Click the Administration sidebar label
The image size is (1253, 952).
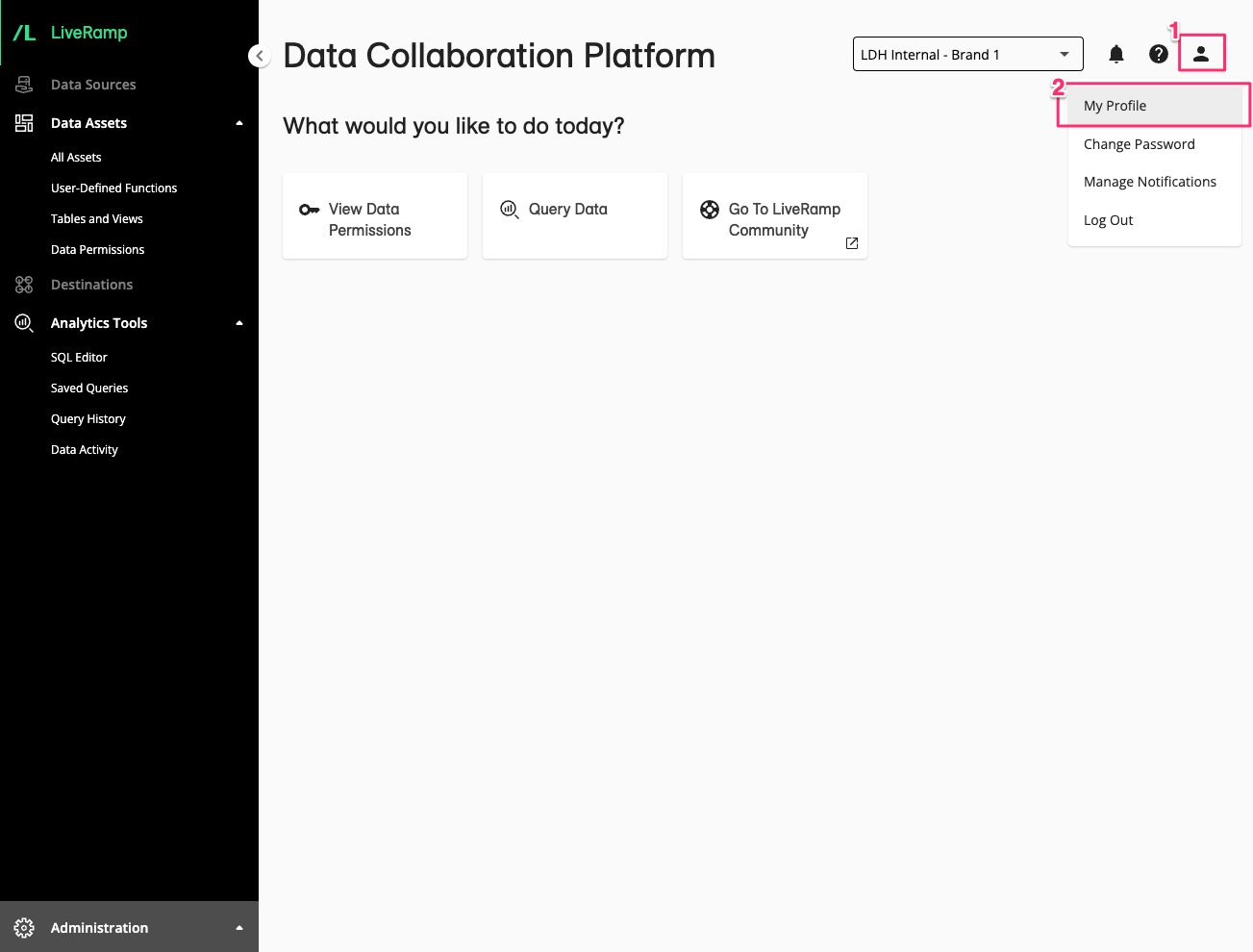pyautogui.click(x=99, y=928)
